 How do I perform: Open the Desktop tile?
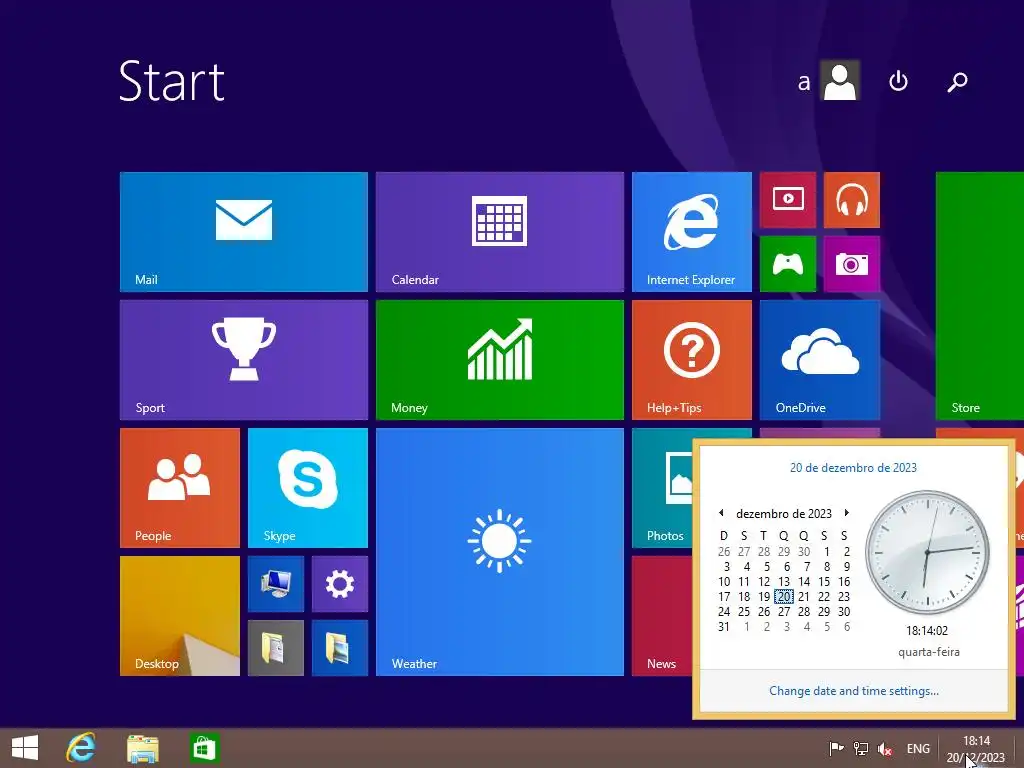tap(180, 616)
